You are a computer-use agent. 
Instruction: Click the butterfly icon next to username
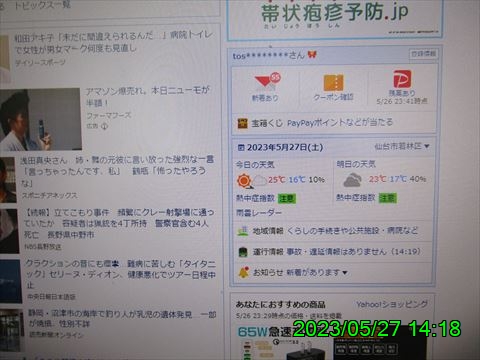click(312, 54)
